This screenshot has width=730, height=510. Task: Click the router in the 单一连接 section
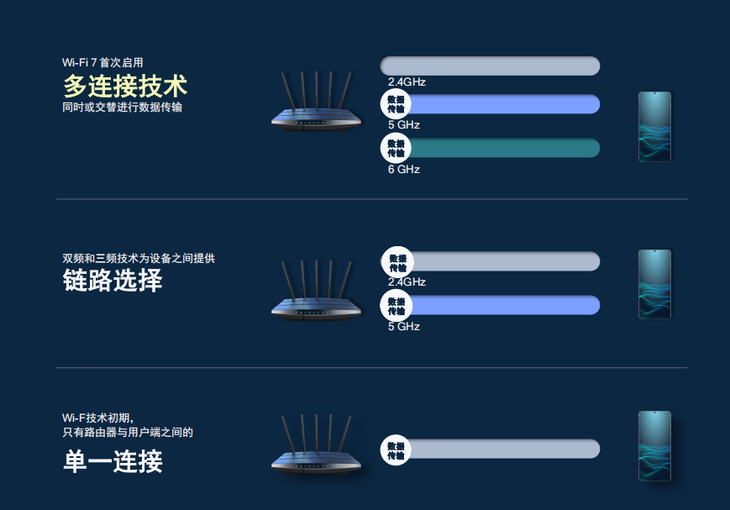coord(316,447)
